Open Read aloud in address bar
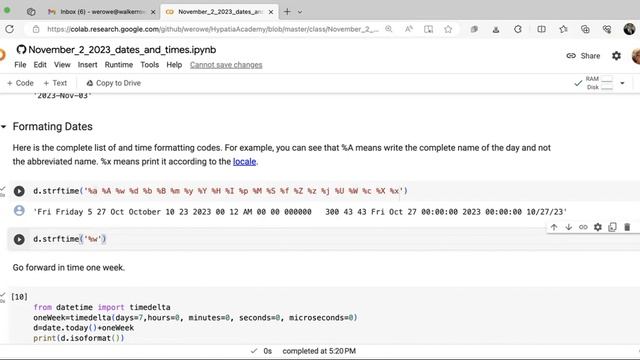Image resolution: width=640 pixels, height=360 pixels. pyautogui.click(x=409, y=29)
